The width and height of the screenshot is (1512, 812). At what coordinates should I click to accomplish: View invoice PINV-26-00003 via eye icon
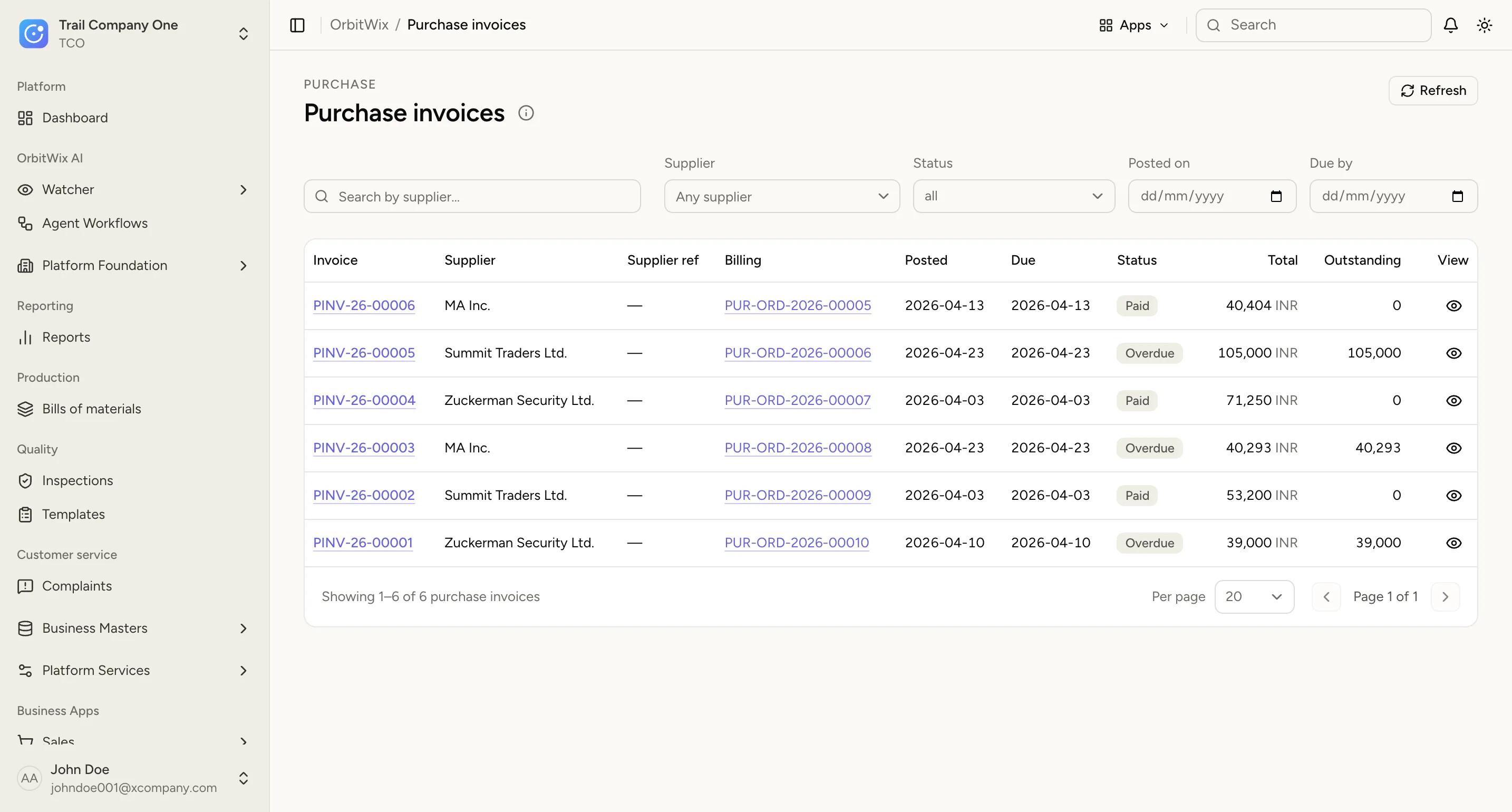tap(1453, 448)
